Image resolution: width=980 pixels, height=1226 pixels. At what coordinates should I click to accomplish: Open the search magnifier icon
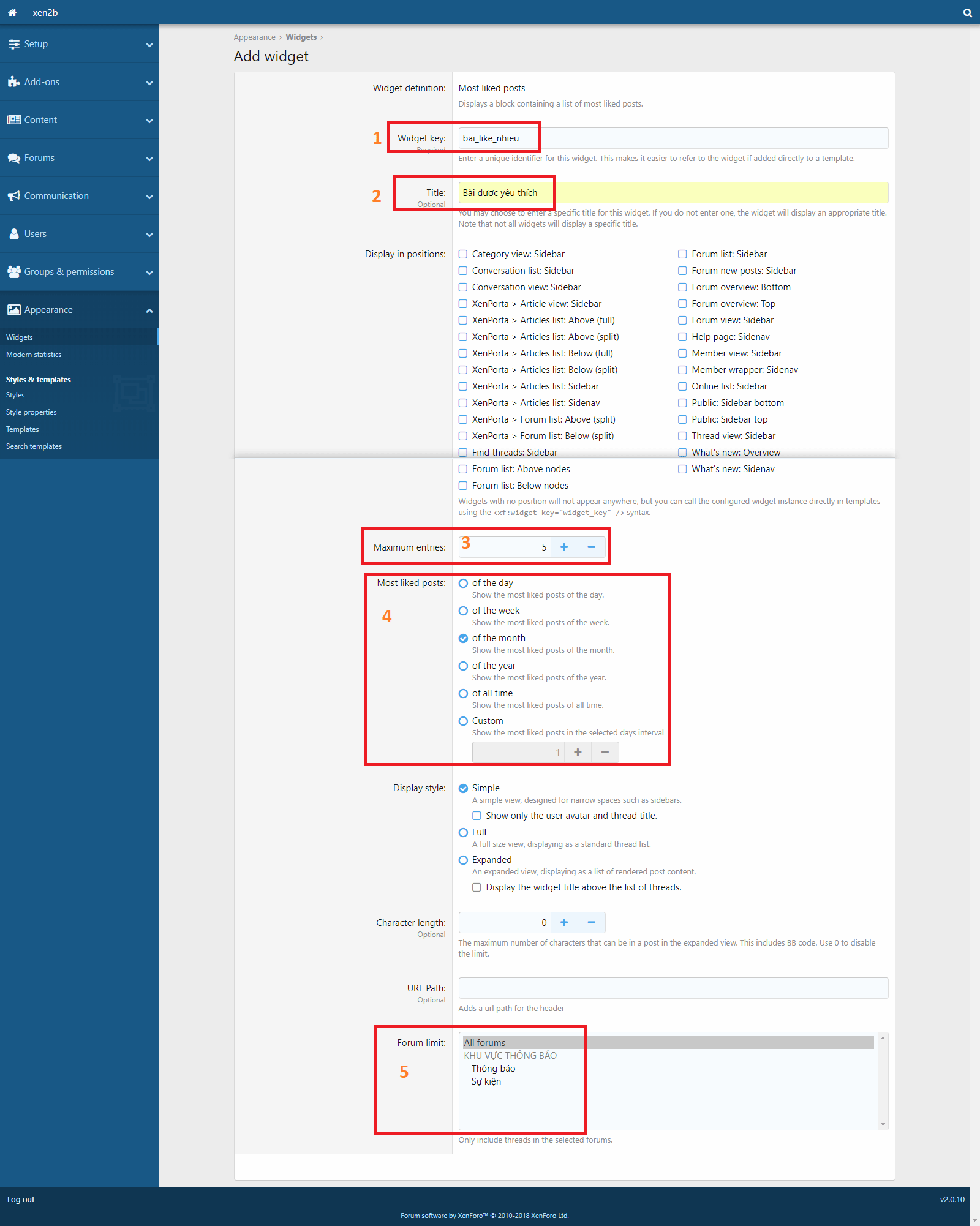pyautogui.click(x=967, y=13)
